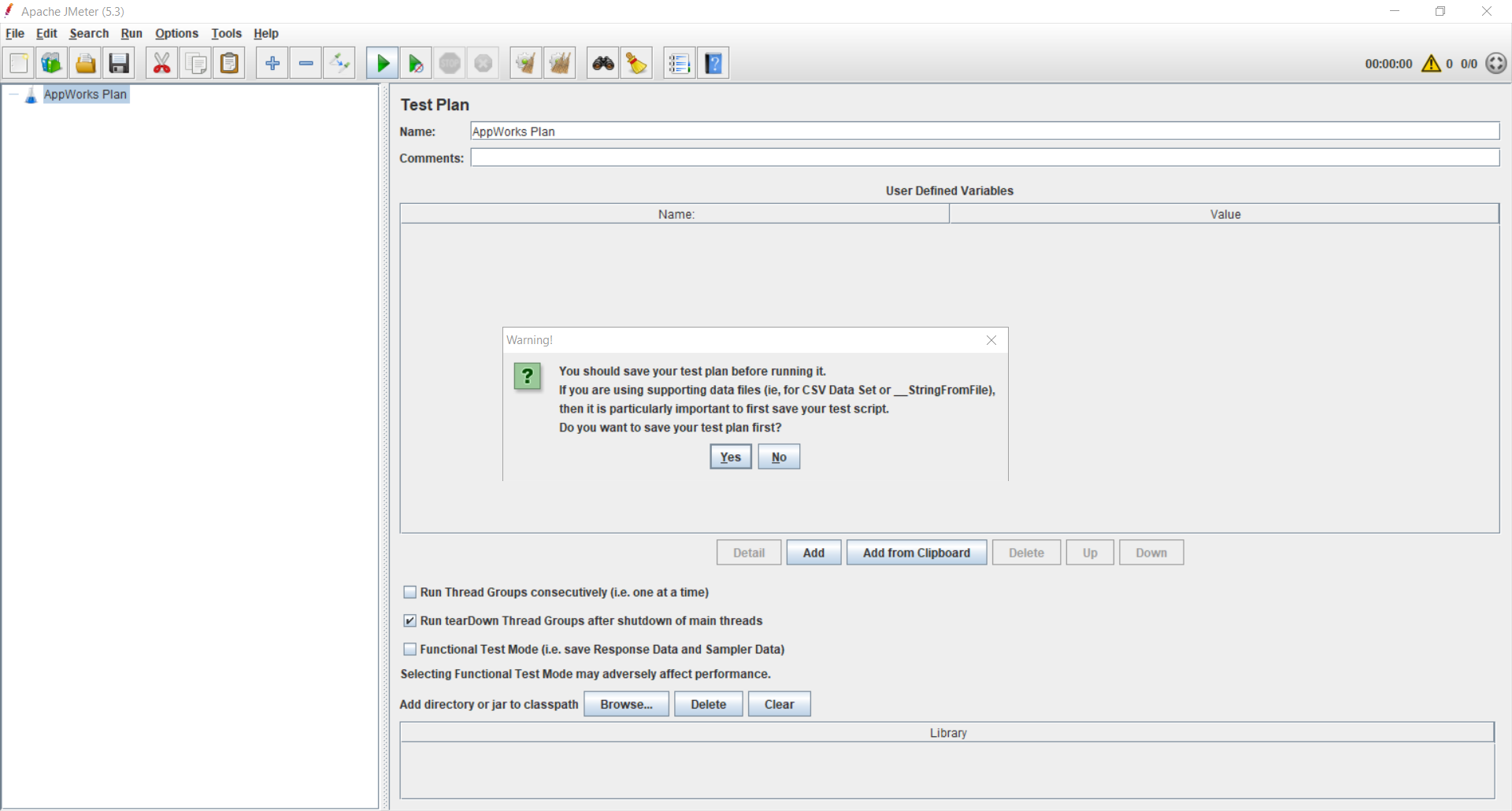Open the Function Helper dialog icon
Screen dimensions: 1512x811
point(679,64)
